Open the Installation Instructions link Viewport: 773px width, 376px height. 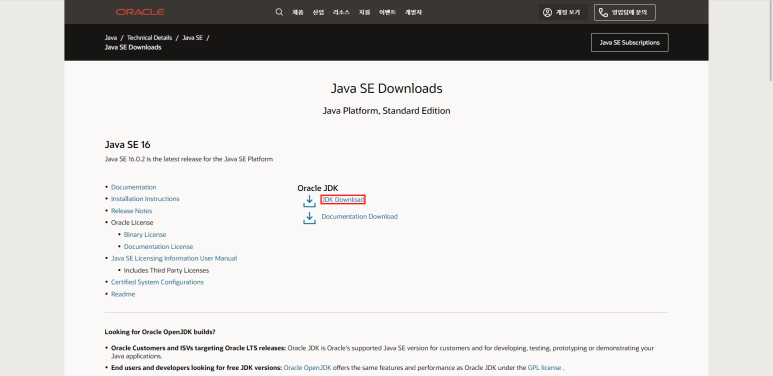coord(145,199)
